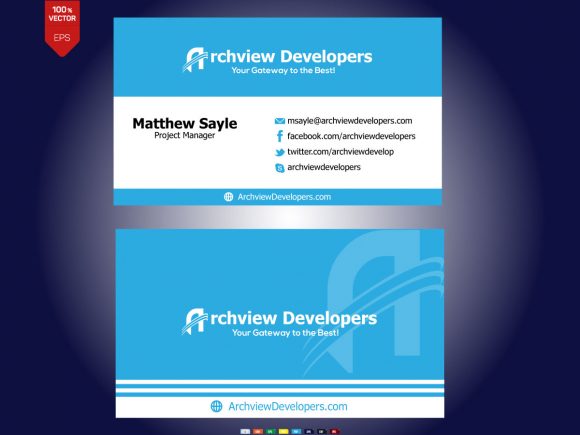
Task: Click the envelope email icon
Action: coord(280,121)
